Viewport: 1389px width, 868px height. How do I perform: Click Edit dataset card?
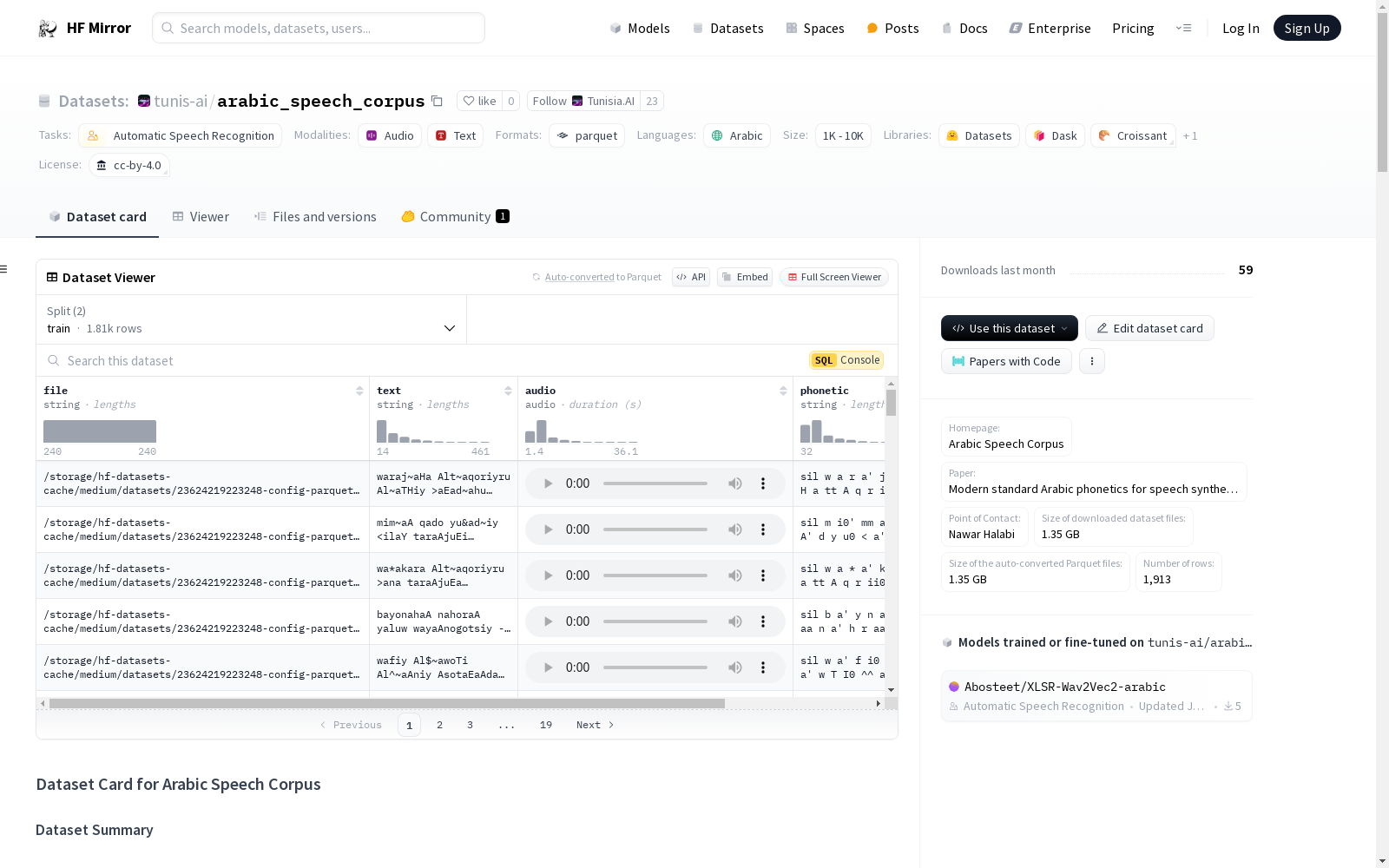pos(1149,328)
